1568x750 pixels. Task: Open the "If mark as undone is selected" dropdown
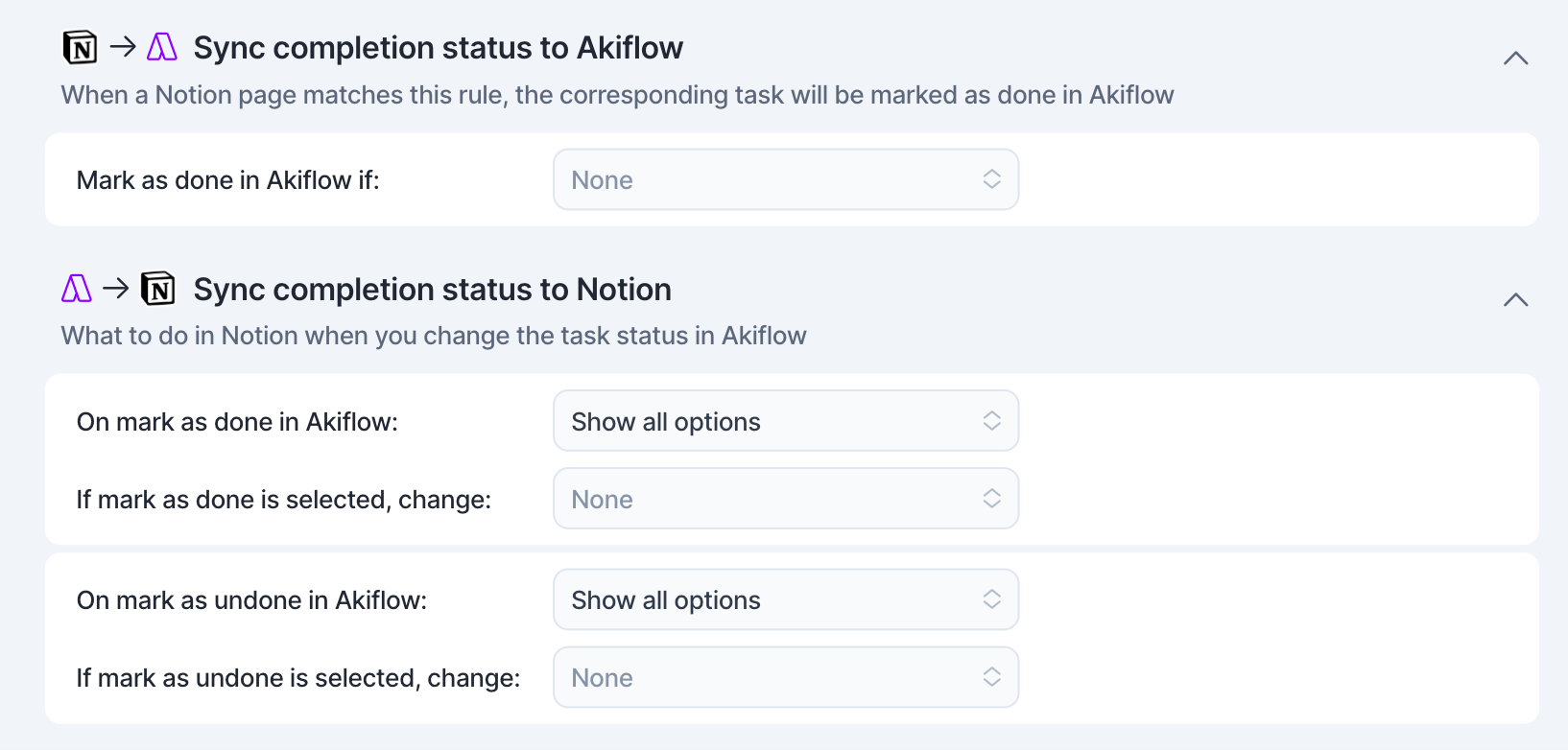(x=785, y=677)
